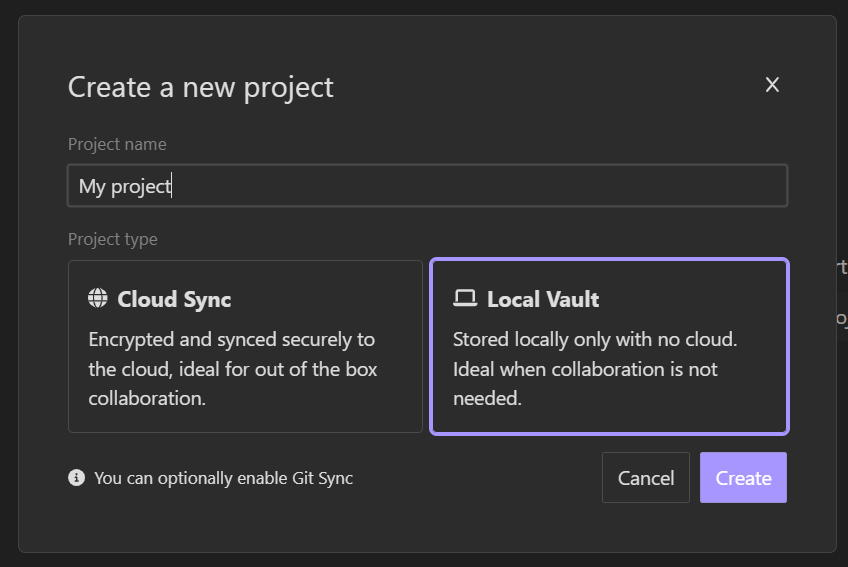Click the 'Create a new project' heading
Screen dimensions: 848x567
[x=201, y=87]
